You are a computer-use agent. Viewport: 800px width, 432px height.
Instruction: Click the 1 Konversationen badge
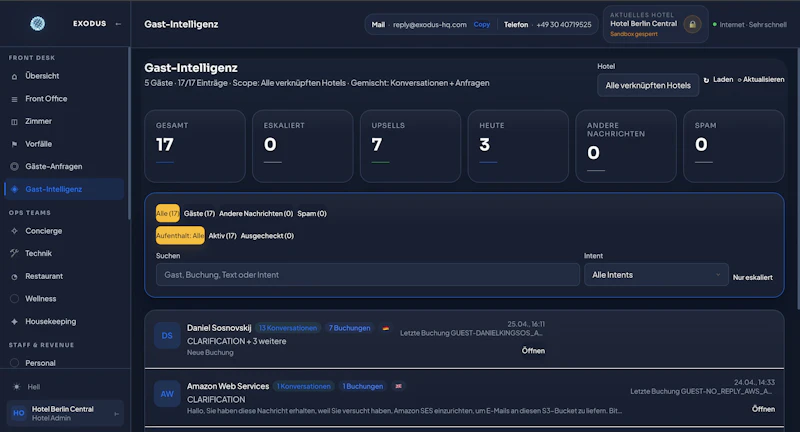(x=304, y=386)
